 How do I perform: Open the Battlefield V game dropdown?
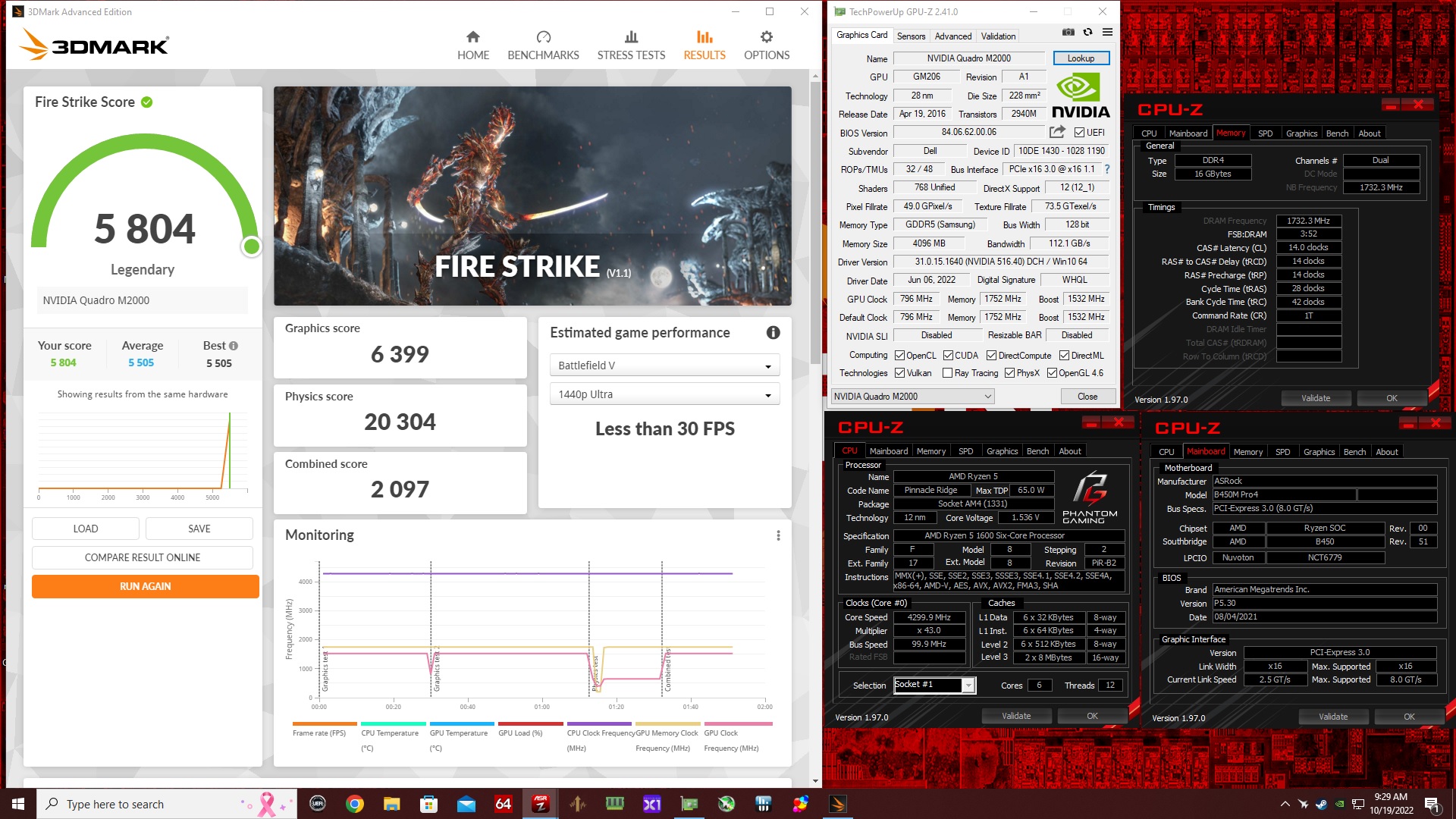click(664, 366)
